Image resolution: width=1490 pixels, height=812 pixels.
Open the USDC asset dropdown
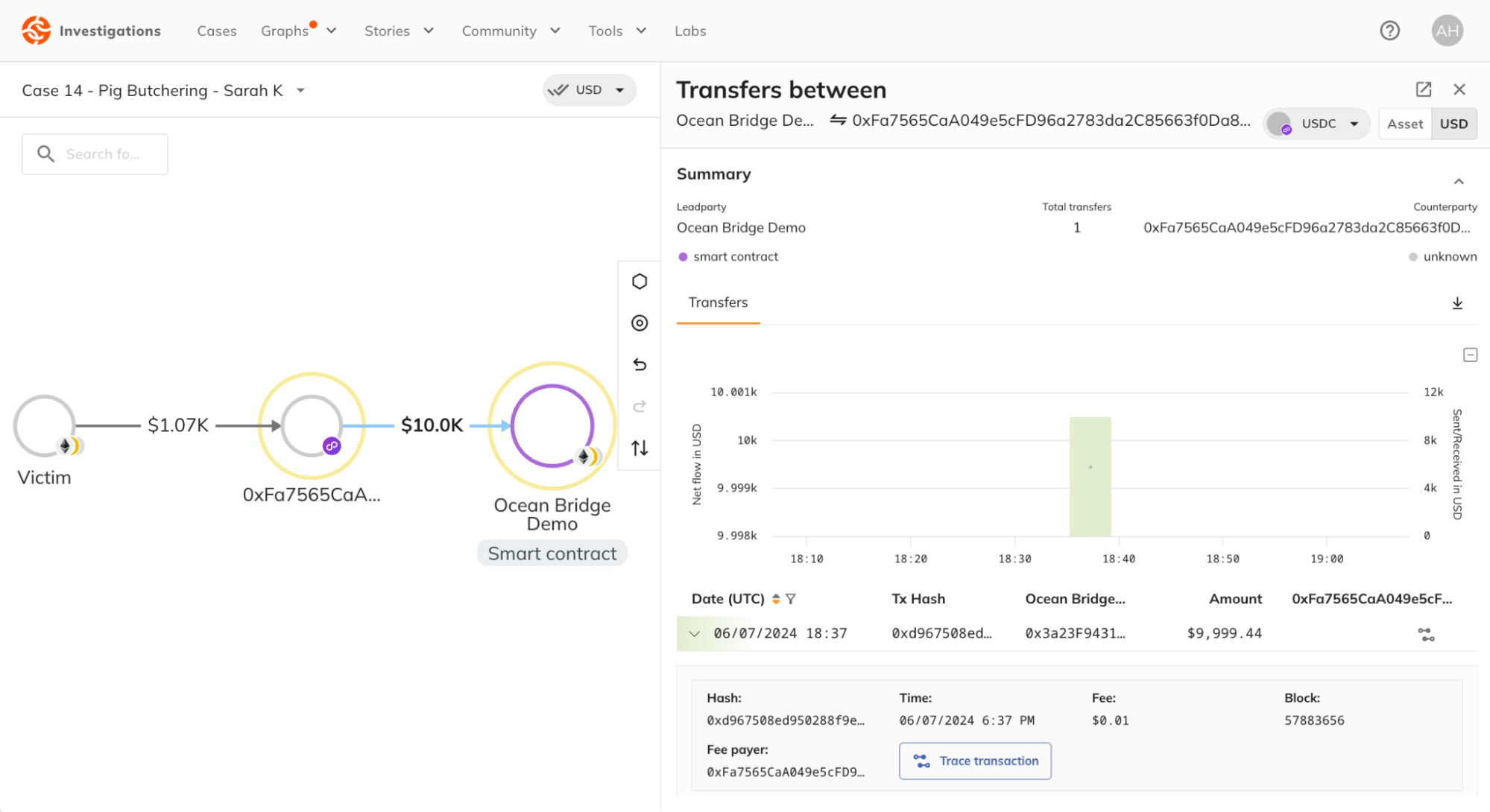point(1318,124)
